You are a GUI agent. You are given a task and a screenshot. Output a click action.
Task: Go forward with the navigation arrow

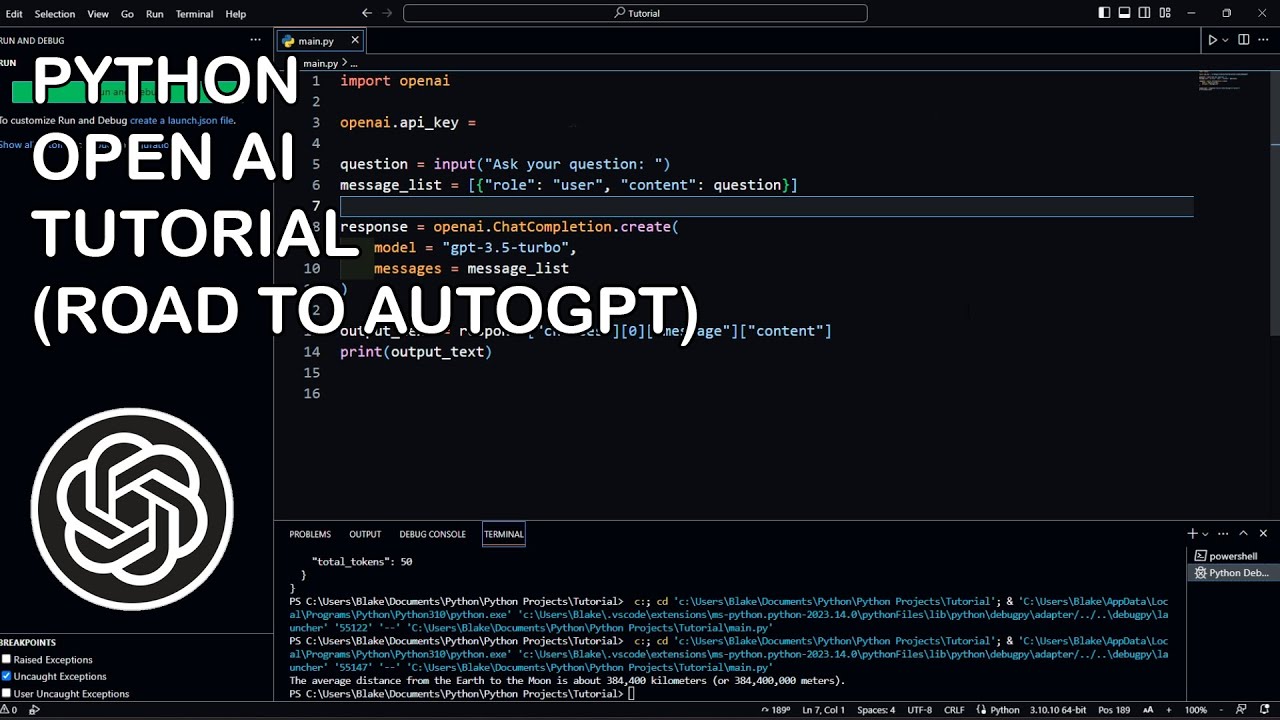(388, 13)
